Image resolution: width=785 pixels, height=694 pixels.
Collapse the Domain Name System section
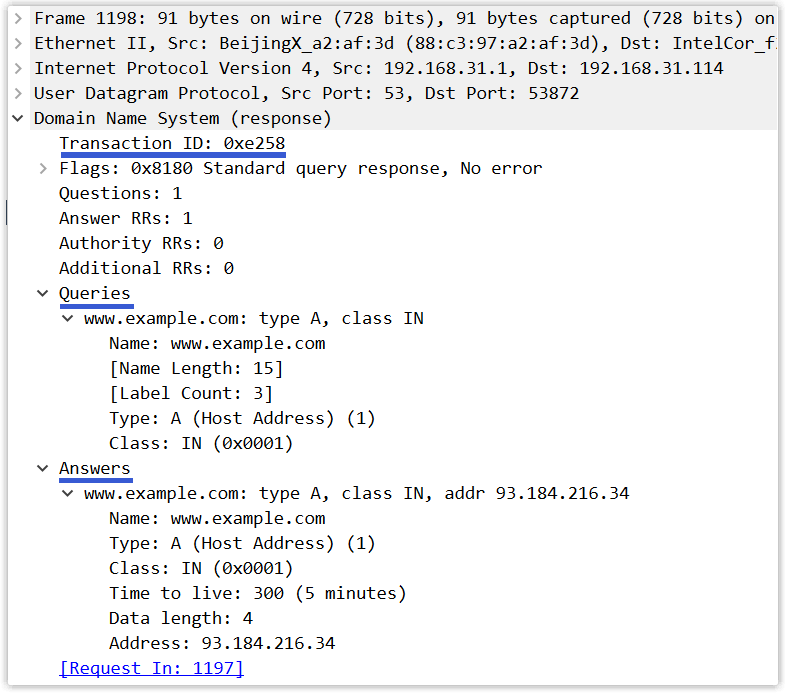(x=18, y=119)
